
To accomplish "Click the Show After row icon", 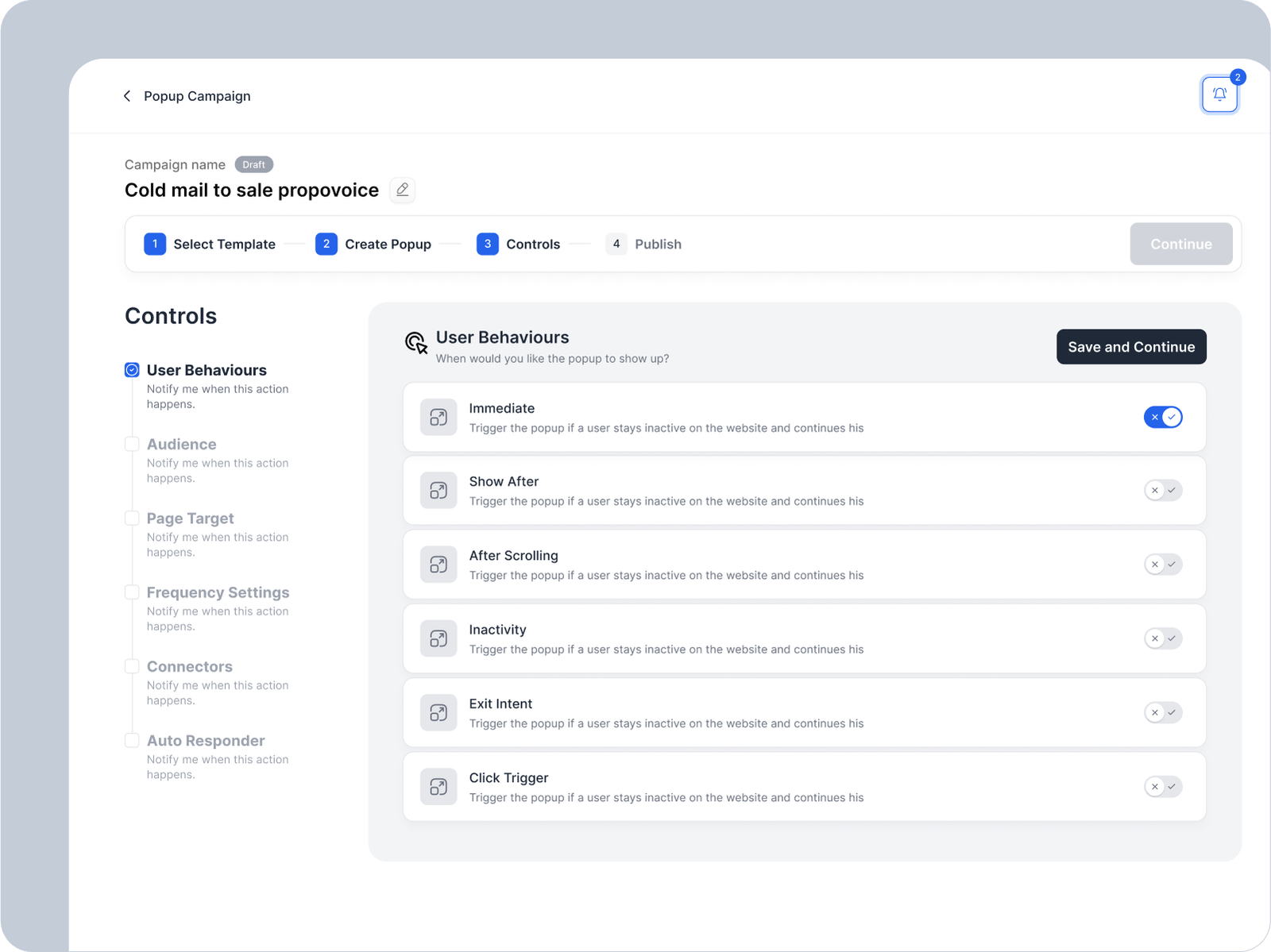I will (438, 491).
